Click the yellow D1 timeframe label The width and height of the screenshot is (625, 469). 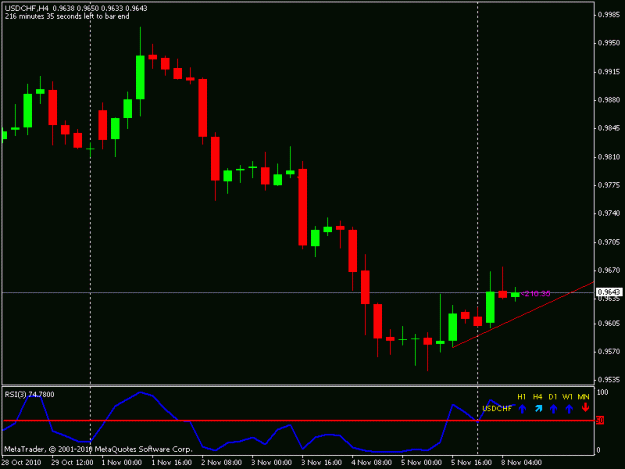553,397
